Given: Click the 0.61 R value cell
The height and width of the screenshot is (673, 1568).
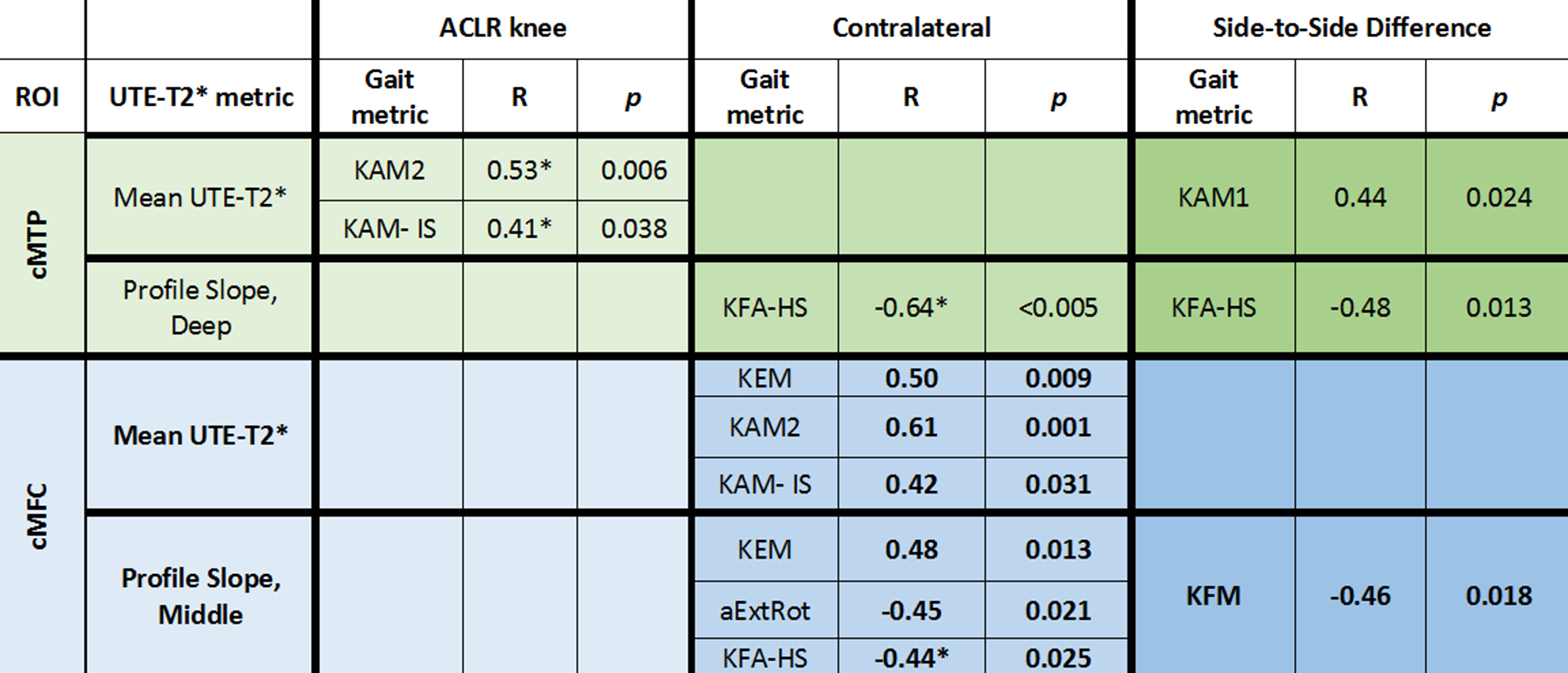Looking at the screenshot, I should (x=910, y=427).
